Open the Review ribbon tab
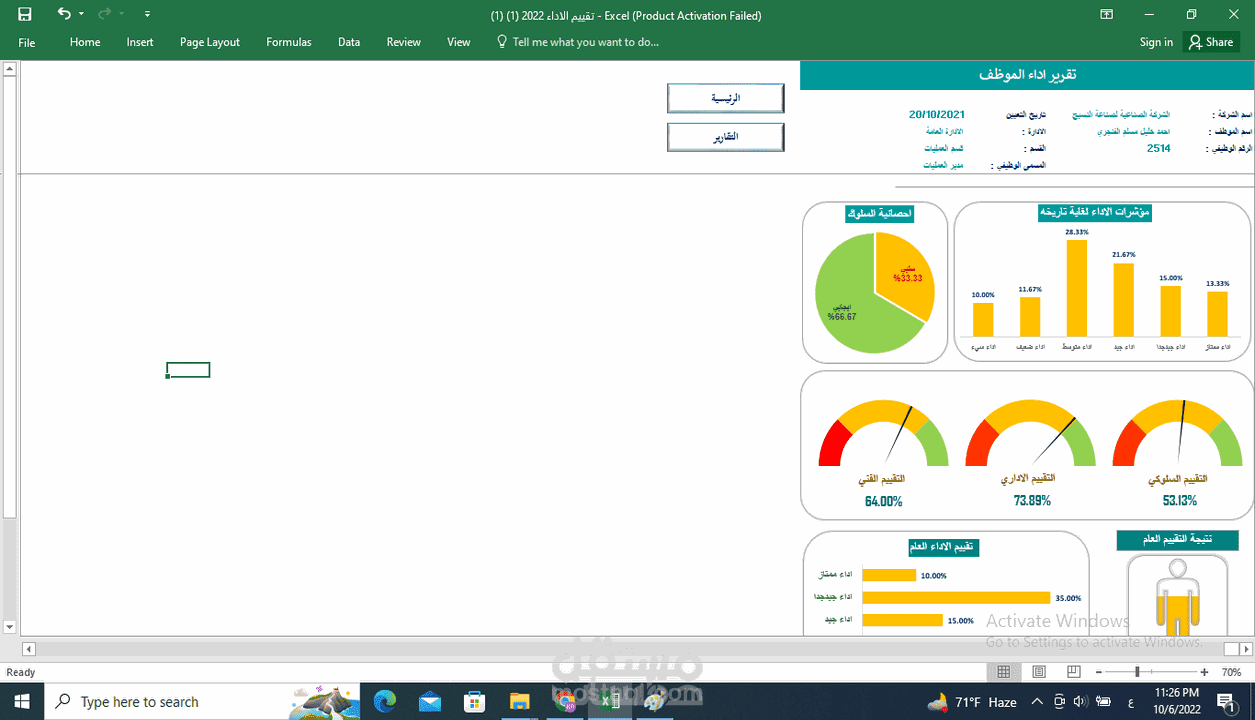The width and height of the screenshot is (1255, 720). pos(404,42)
